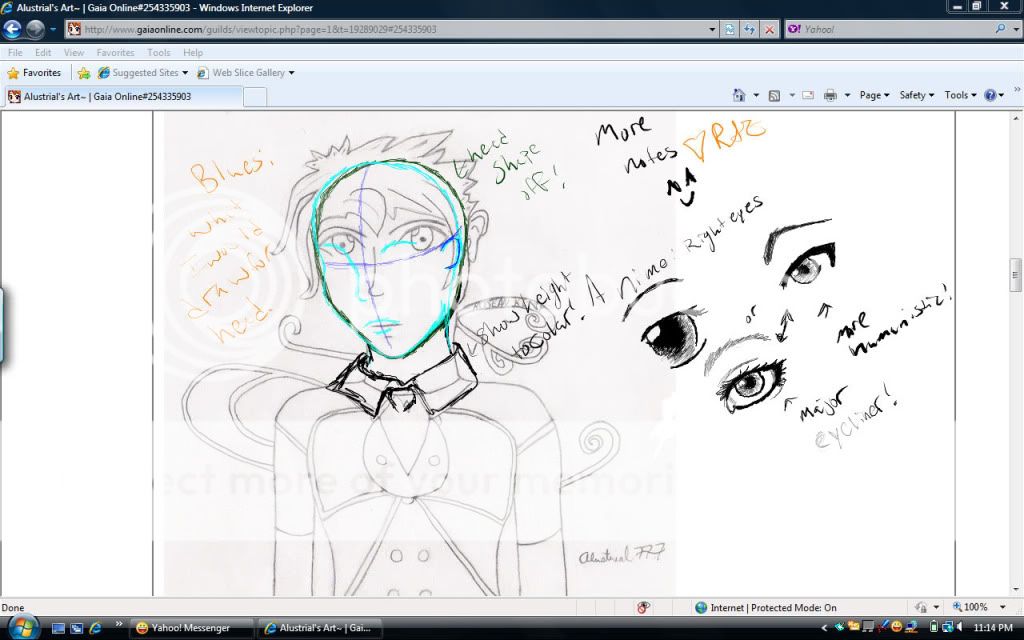
Task: Open the blue Help icon
Action: [x=990, y=95]
